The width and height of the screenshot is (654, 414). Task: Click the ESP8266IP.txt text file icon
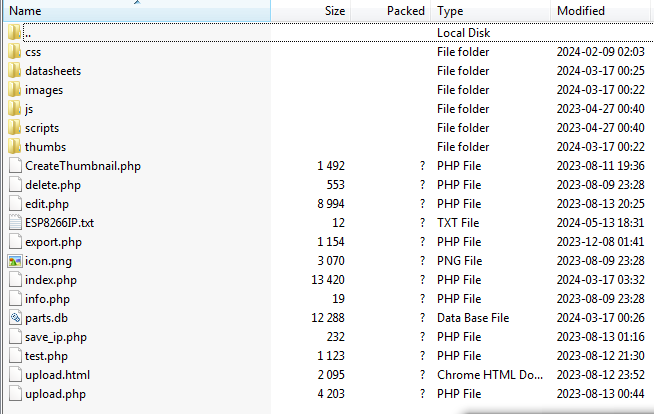pyautogui.click(x=15, y=223)
